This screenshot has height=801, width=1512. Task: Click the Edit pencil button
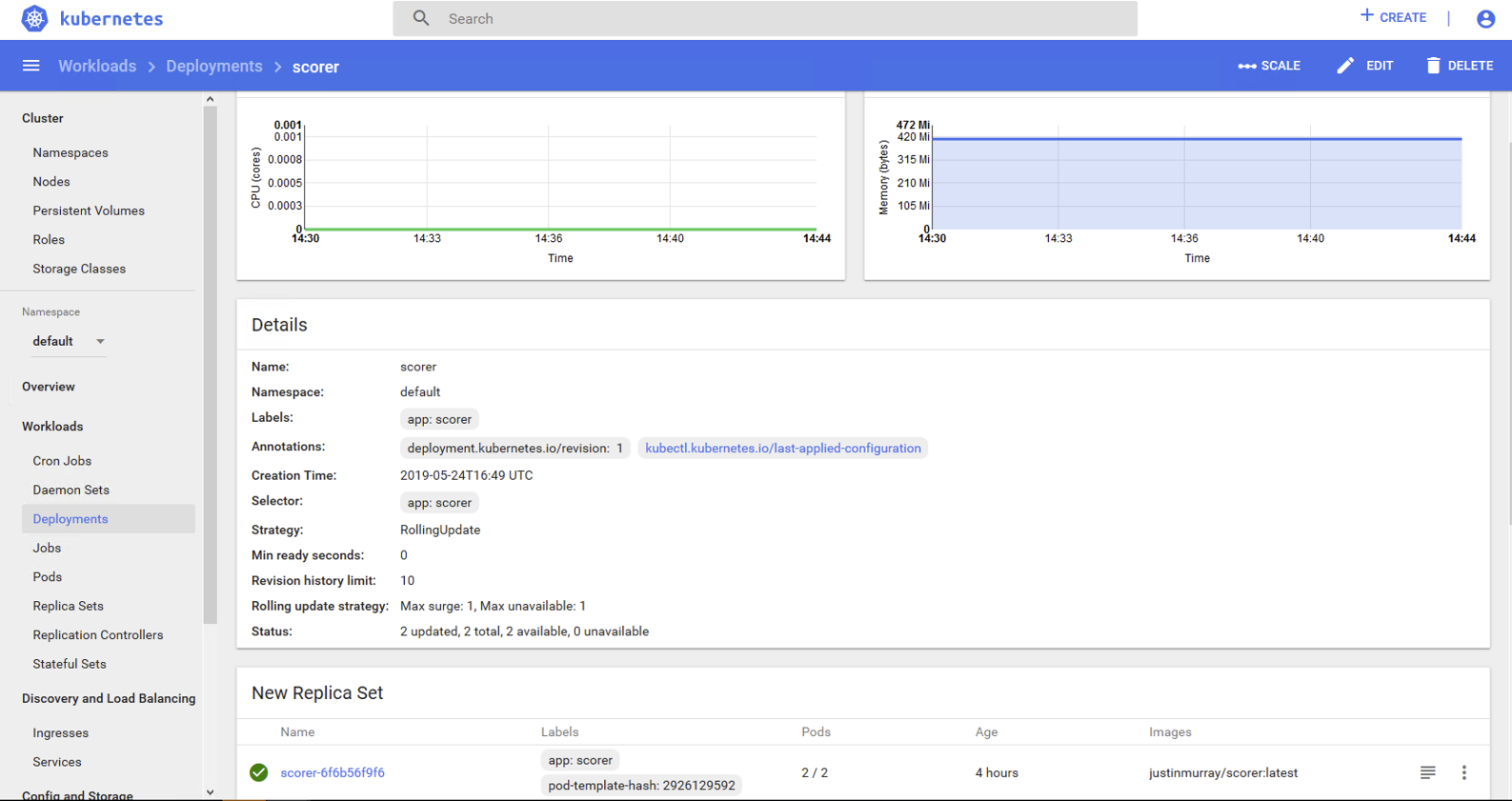(1365, 66)
